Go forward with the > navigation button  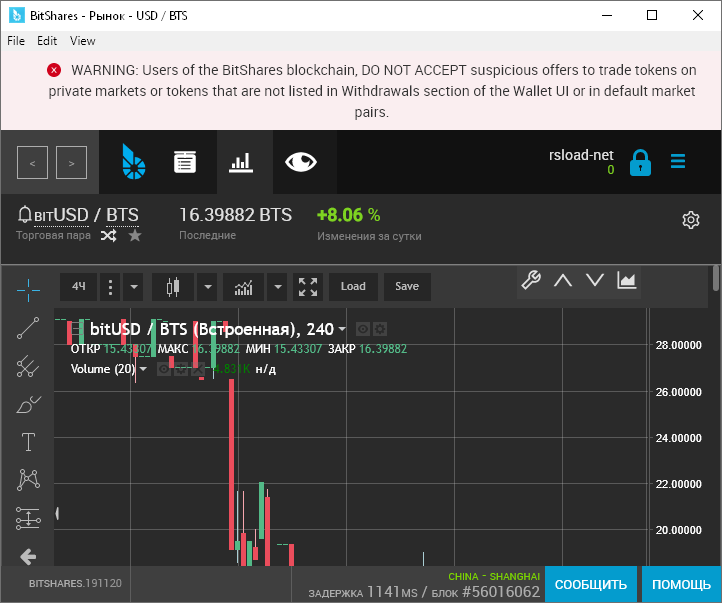tap(71, 162)
